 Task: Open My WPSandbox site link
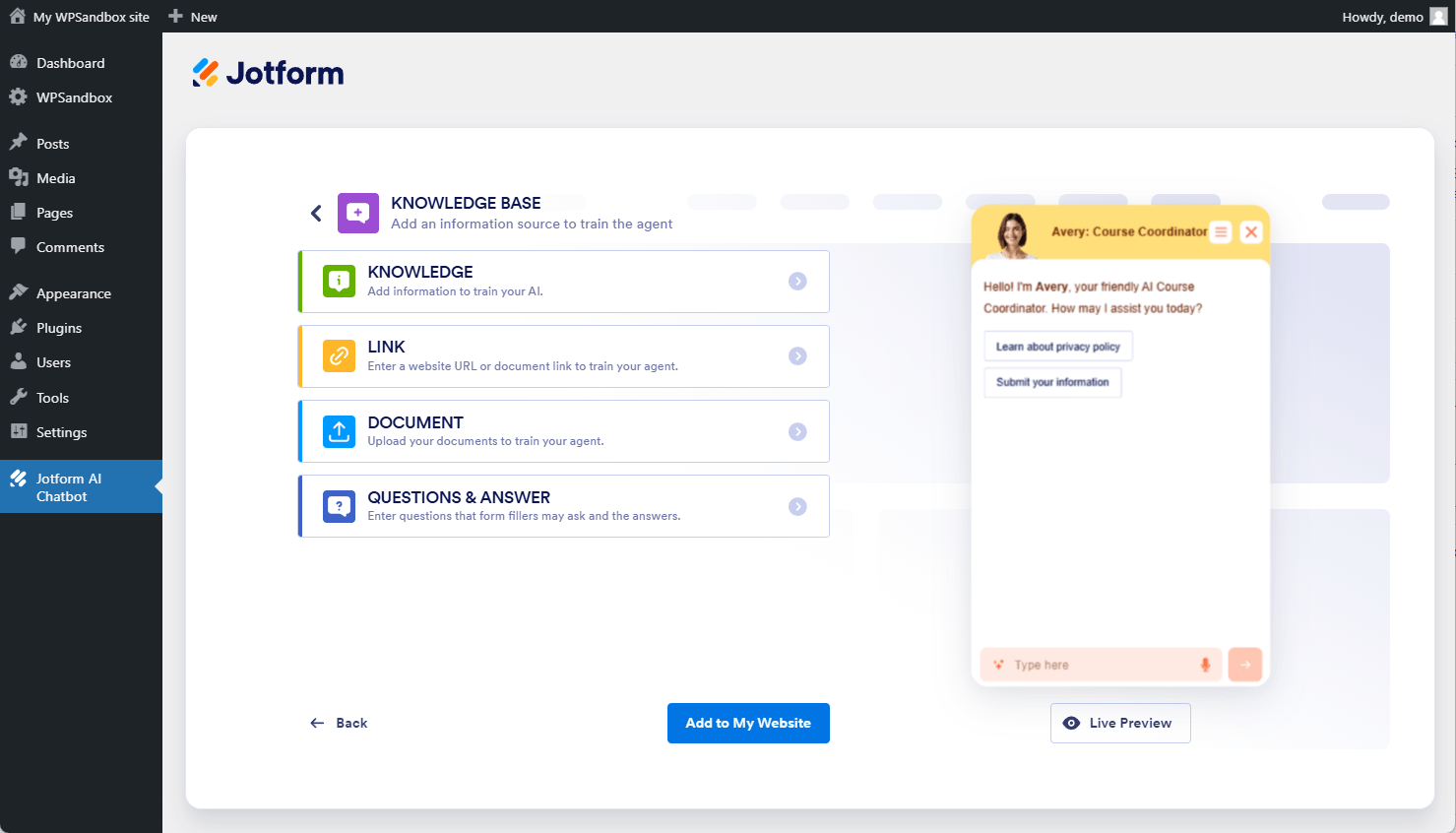[x=80, y=17]
